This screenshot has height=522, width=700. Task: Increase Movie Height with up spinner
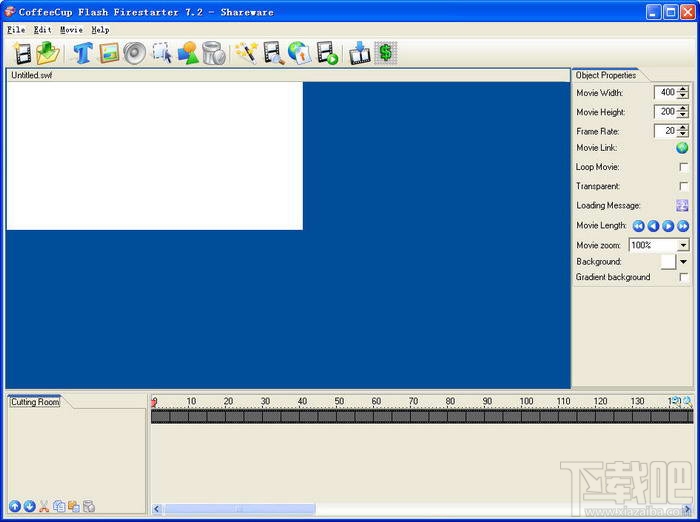coord(683,109)
